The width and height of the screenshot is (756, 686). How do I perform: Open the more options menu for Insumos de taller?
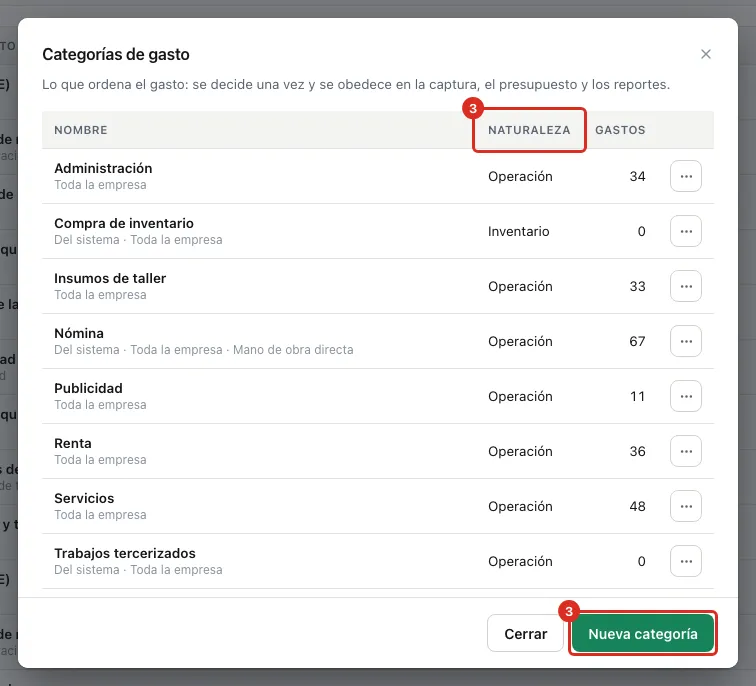click(x=686, y=286)
